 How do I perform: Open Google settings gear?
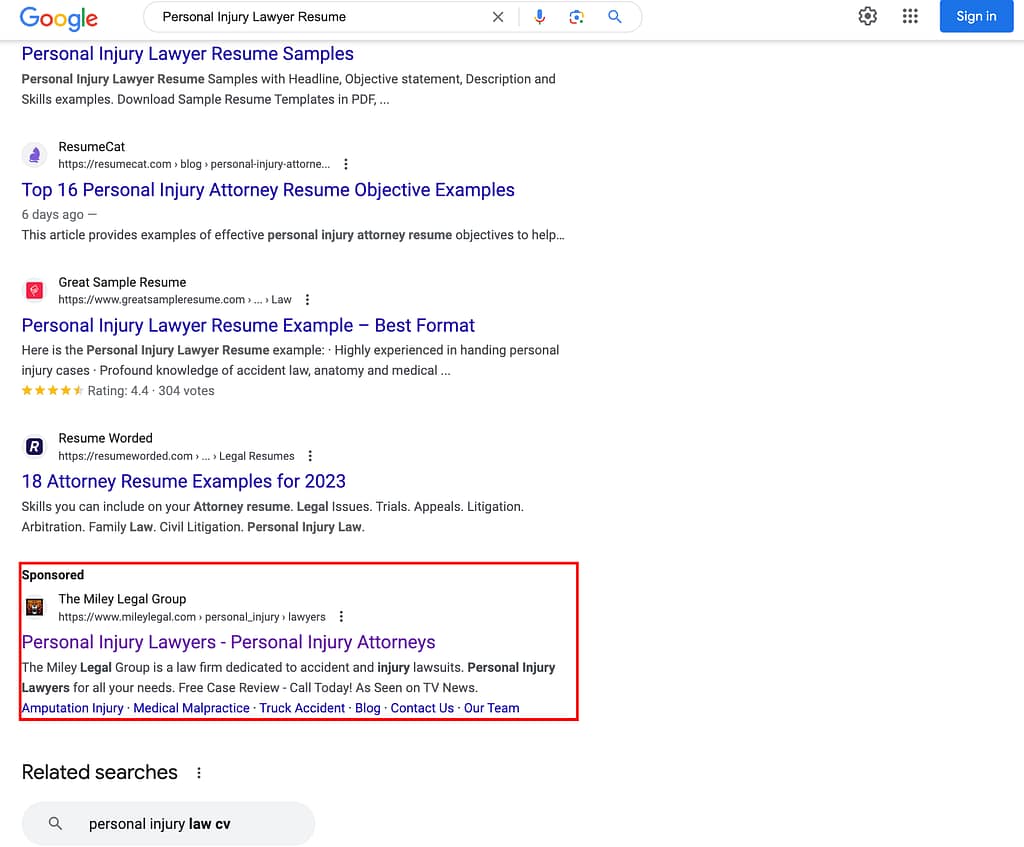[867, 16]
